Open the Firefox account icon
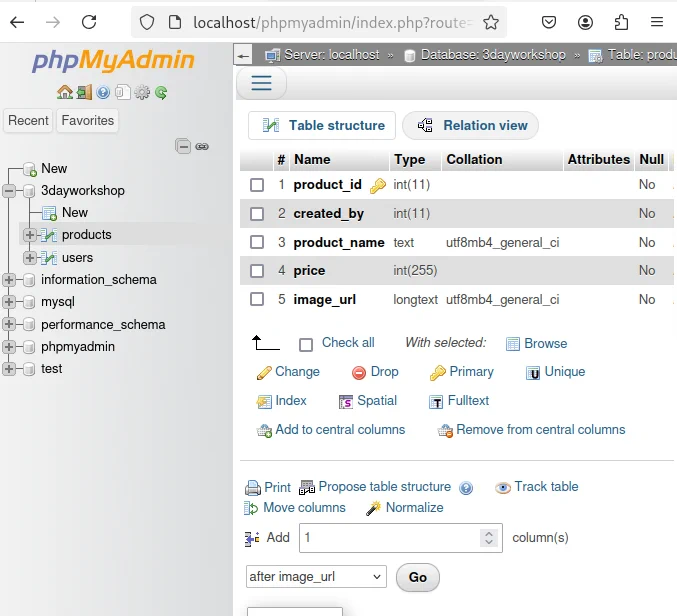 coord(585,22)
